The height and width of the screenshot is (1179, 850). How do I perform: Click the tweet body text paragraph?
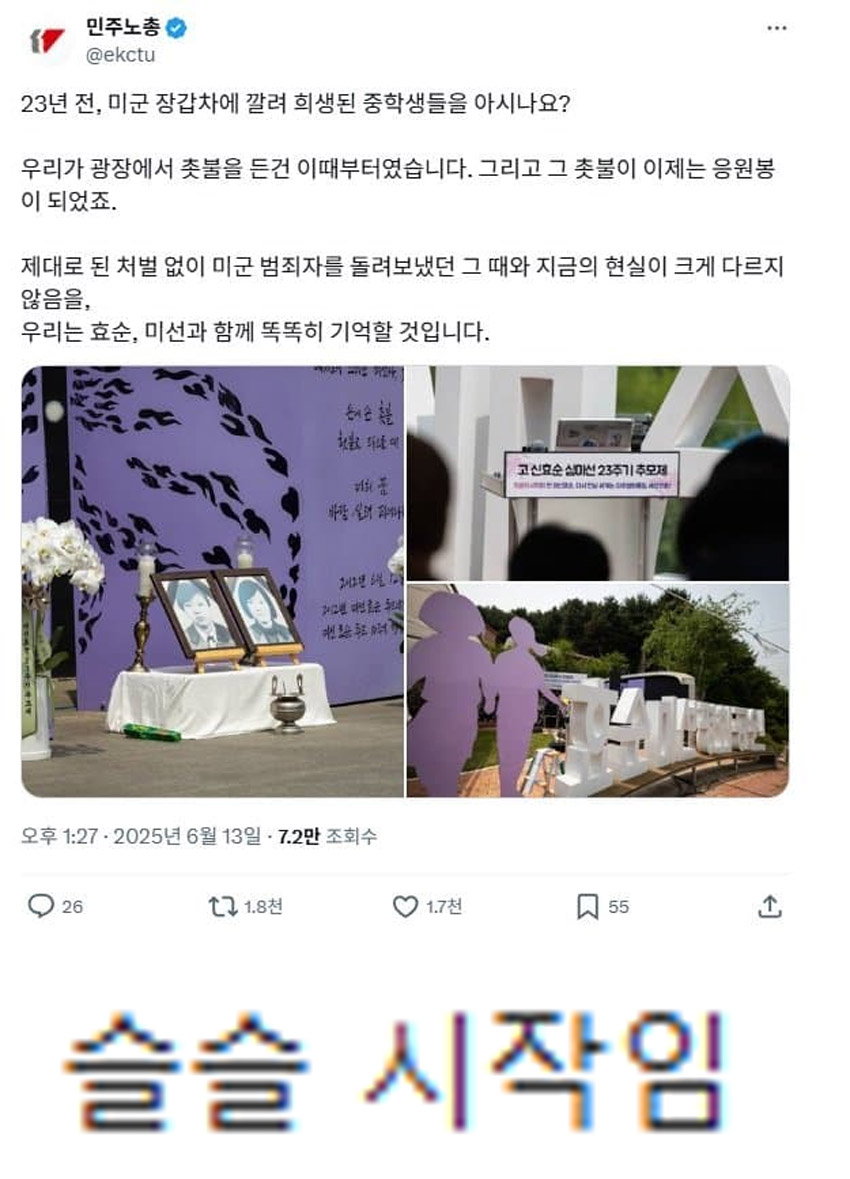tap(403, 217)
